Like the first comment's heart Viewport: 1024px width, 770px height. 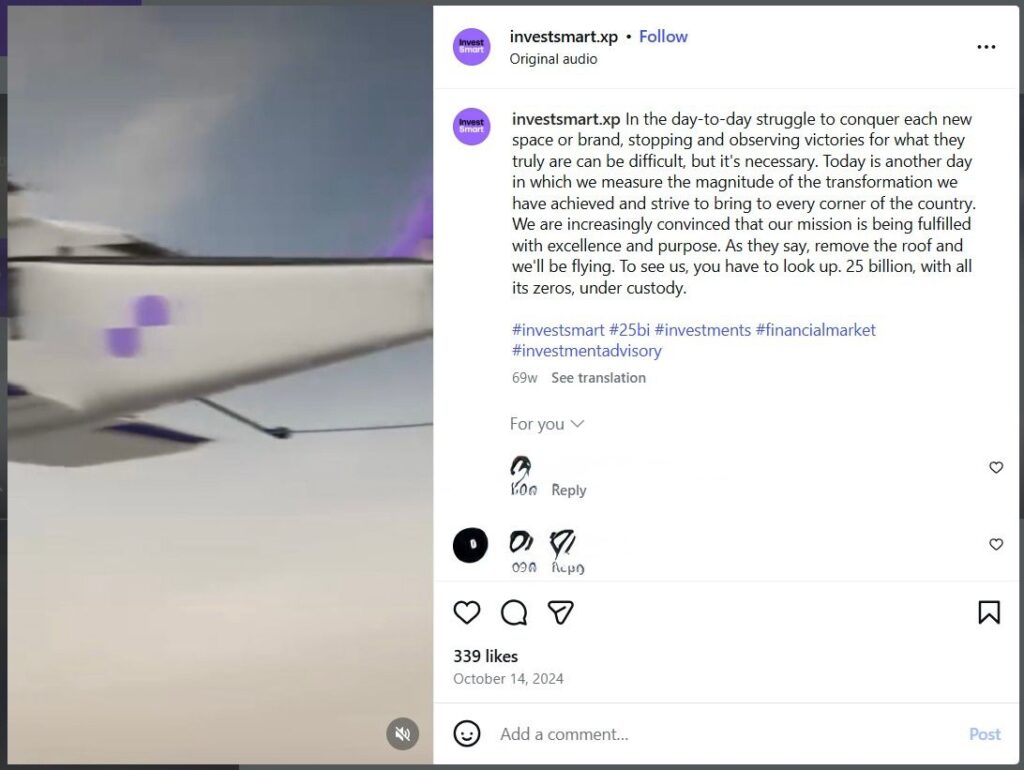(x=996, y=467)
